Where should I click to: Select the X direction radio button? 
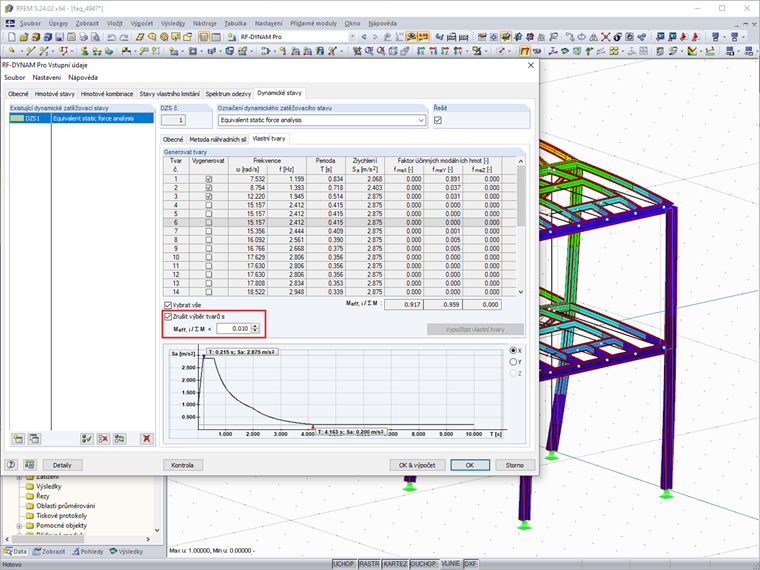click(x=513, y=350)
